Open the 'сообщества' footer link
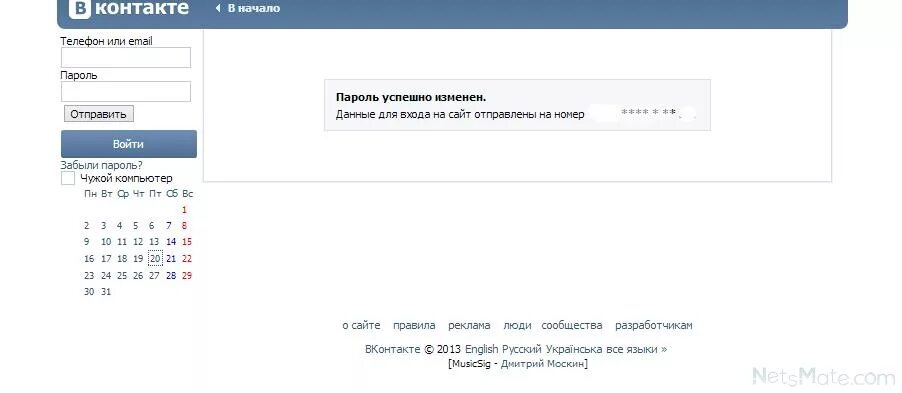This screenshot has height=393, width=902. pos(572,326)
